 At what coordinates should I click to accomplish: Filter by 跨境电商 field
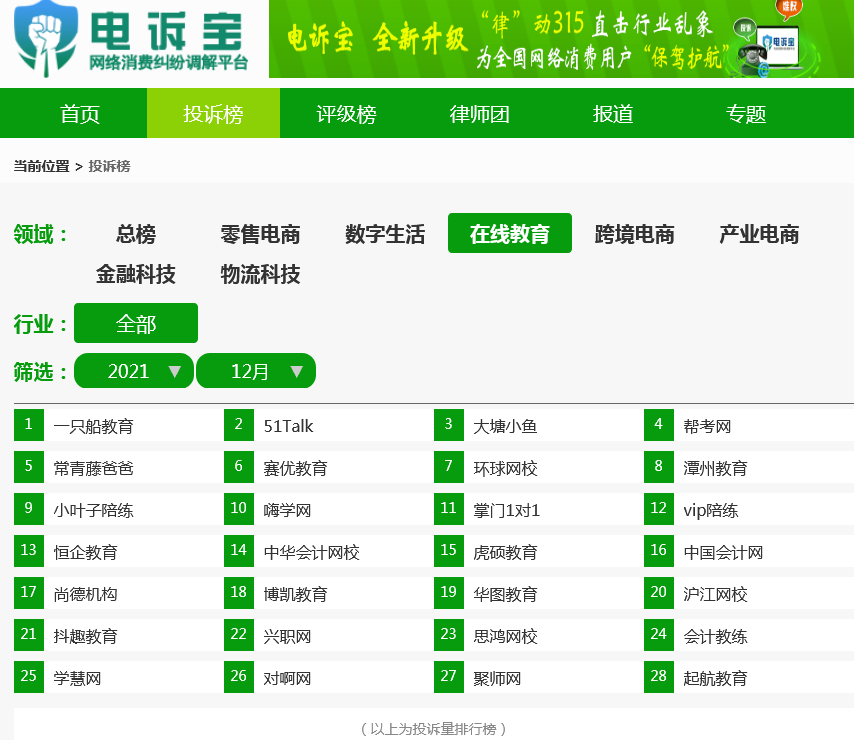(x=635, y=234)
